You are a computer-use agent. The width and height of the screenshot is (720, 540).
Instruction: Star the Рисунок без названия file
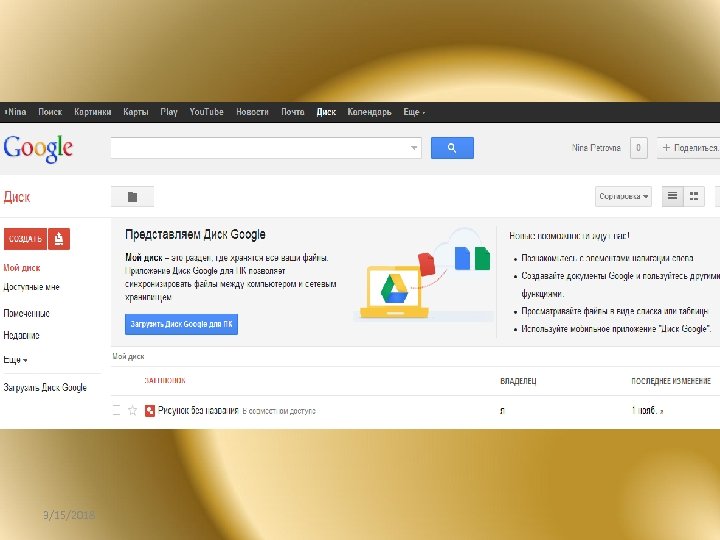pos(132,410)
